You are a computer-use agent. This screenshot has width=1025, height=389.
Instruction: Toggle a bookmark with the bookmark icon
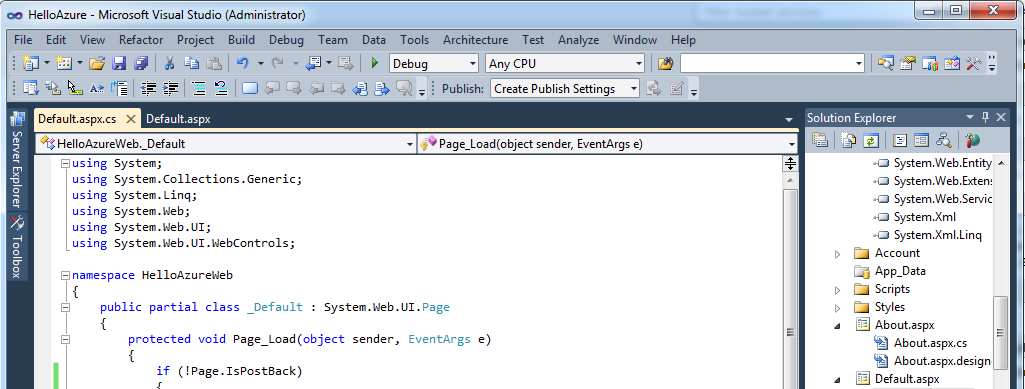point(250,88)
